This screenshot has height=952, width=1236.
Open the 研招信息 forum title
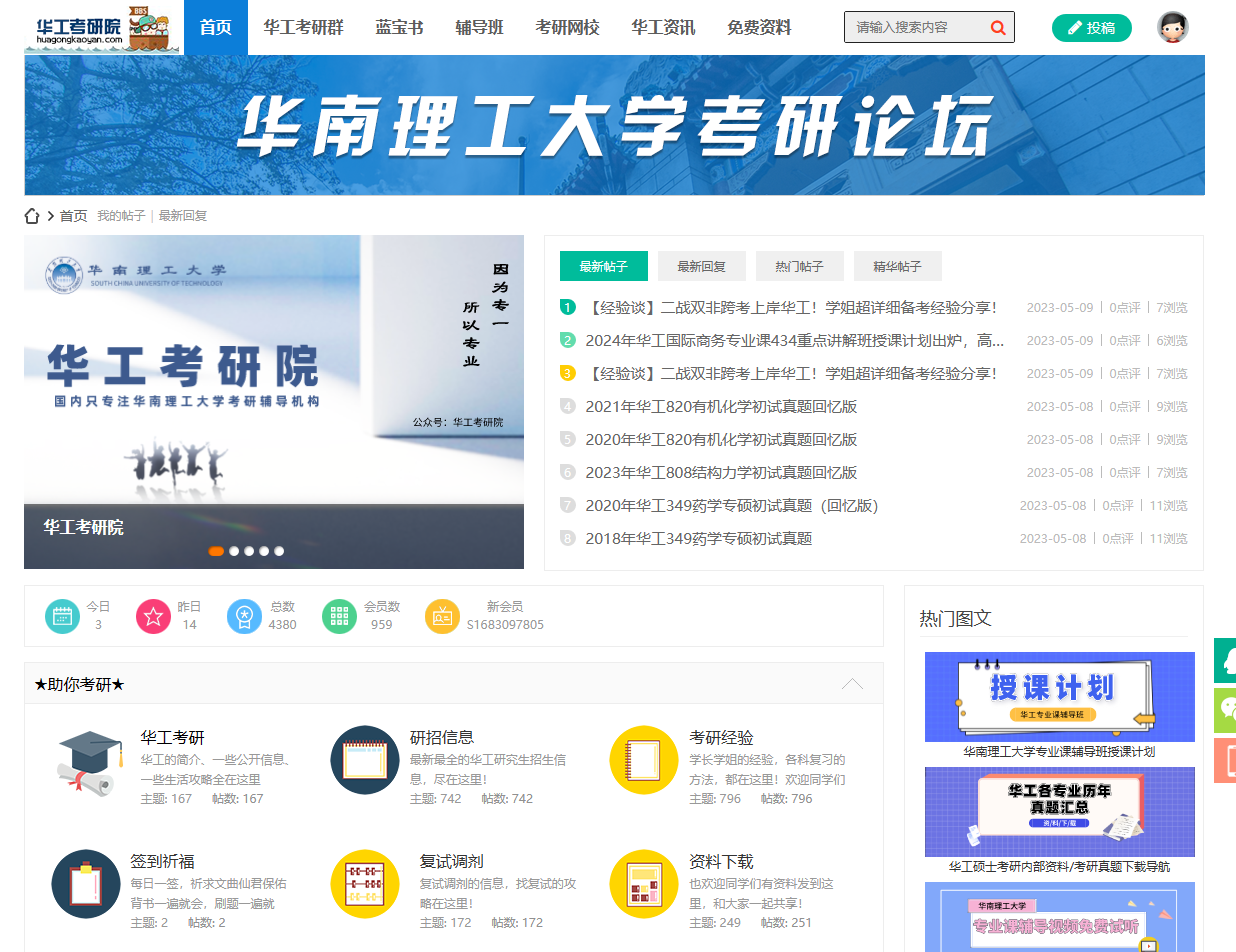pos(442,738)
